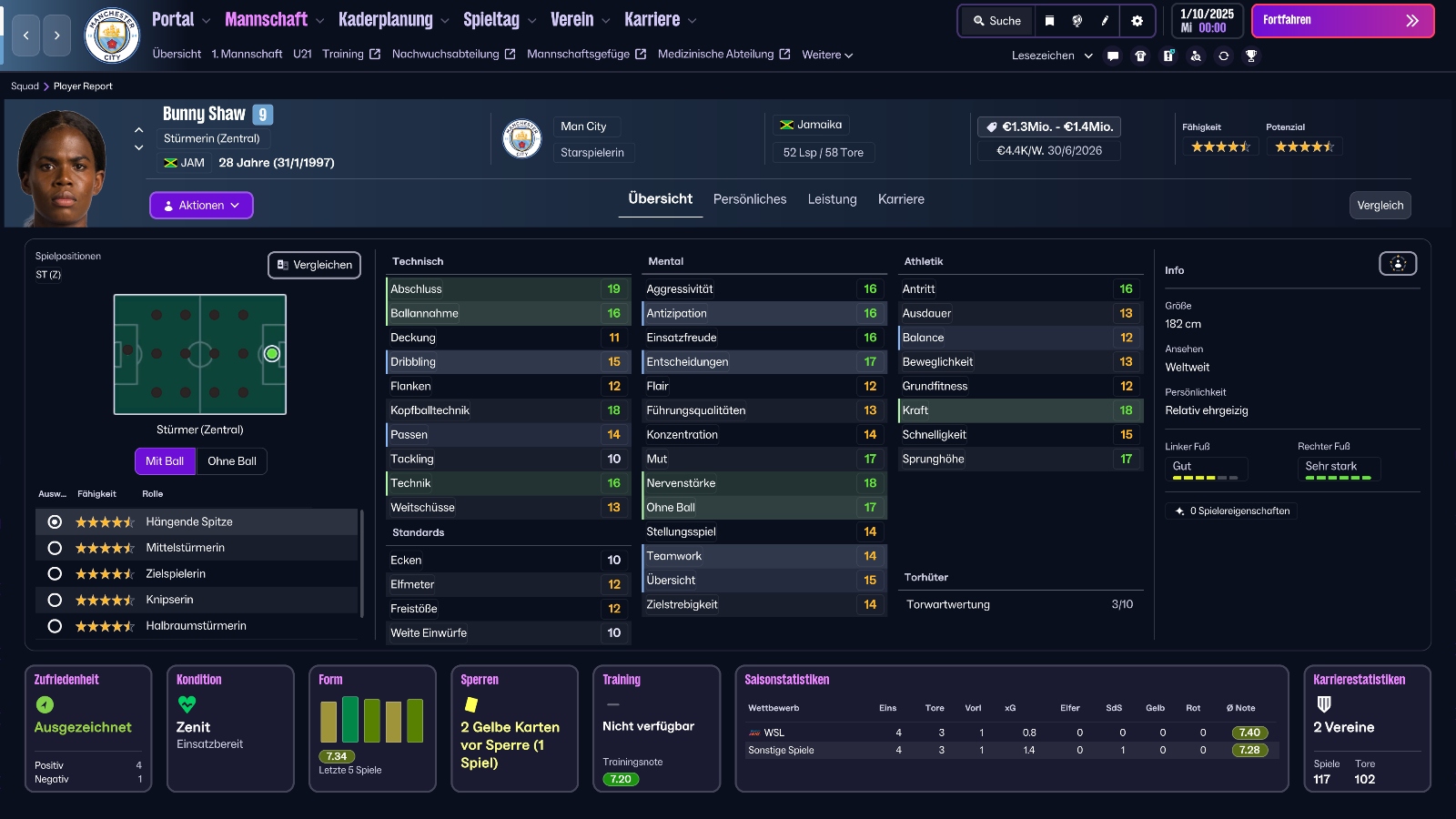Open the globe world view icon

point(1078,21)
